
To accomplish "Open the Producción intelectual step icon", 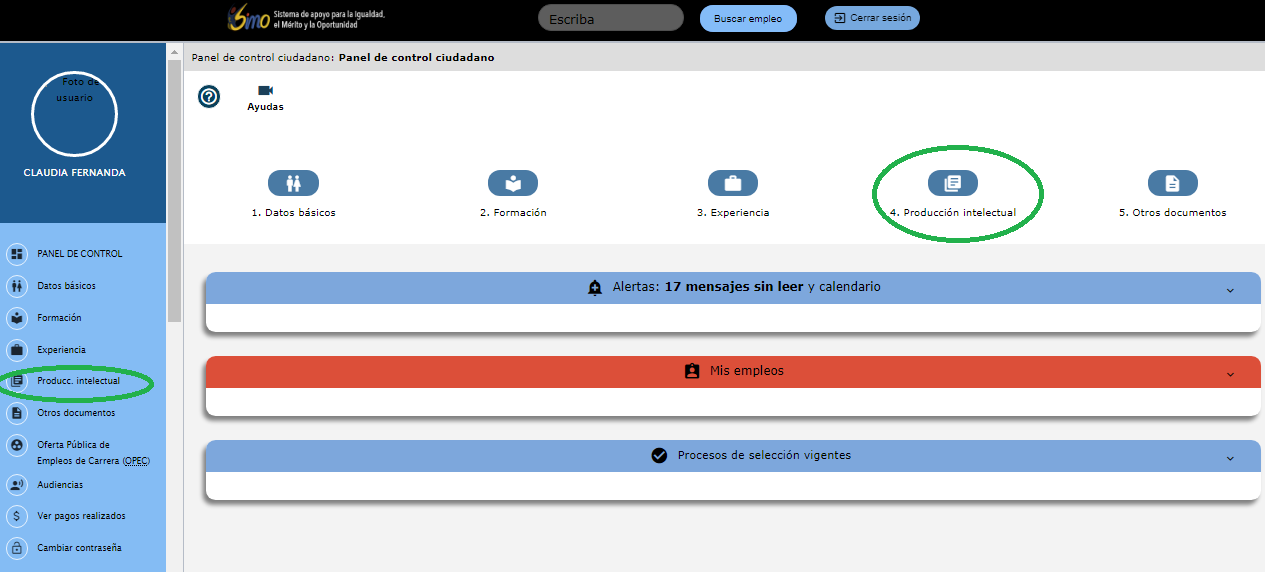I will tap(952, 183).
